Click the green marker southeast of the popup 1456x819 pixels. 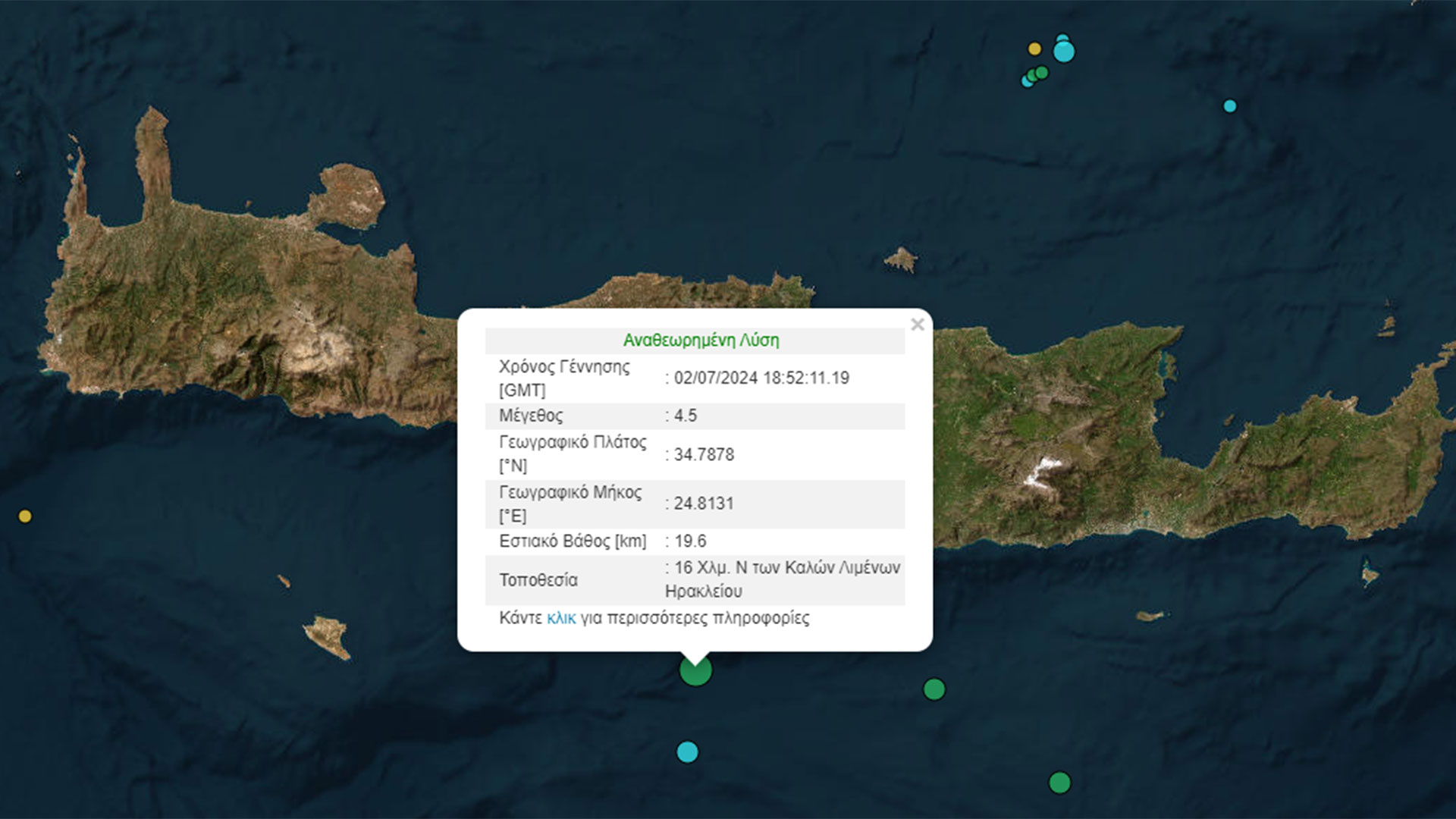pos(934,689)
